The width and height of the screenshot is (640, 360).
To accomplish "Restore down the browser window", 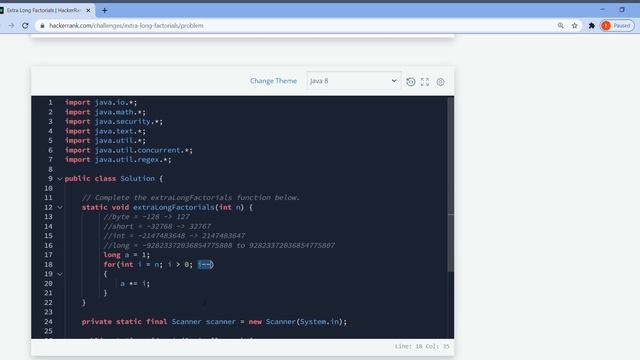I will [622, 9].
